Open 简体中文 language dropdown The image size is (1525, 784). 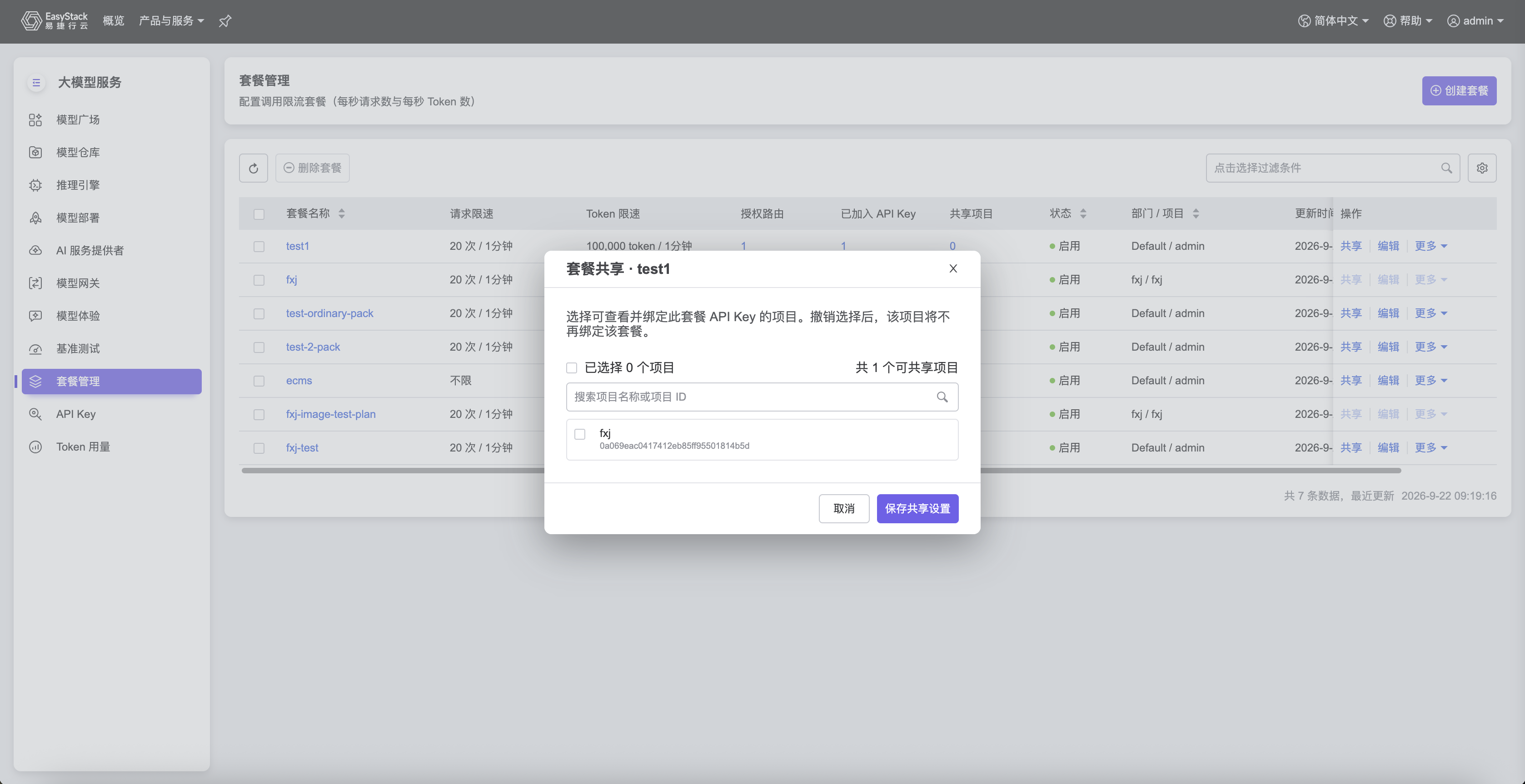1333,21
